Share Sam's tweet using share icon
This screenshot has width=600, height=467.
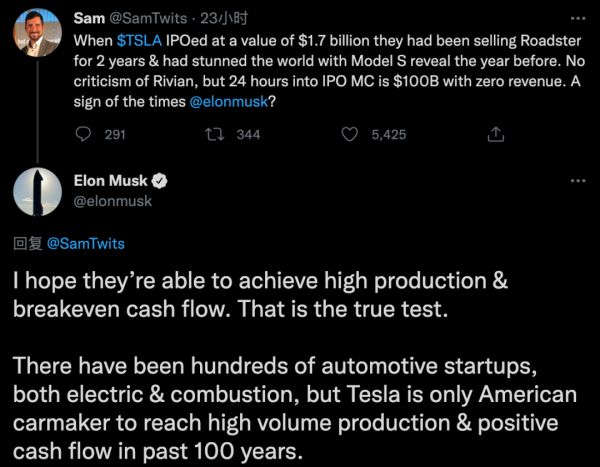494,134
